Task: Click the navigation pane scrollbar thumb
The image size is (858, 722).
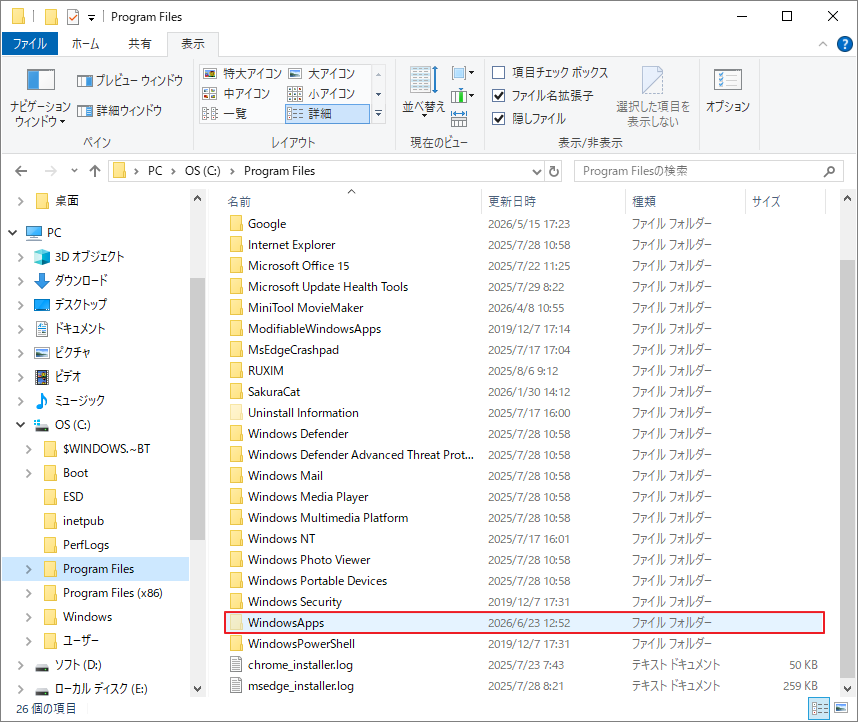Action: point(198,409)
